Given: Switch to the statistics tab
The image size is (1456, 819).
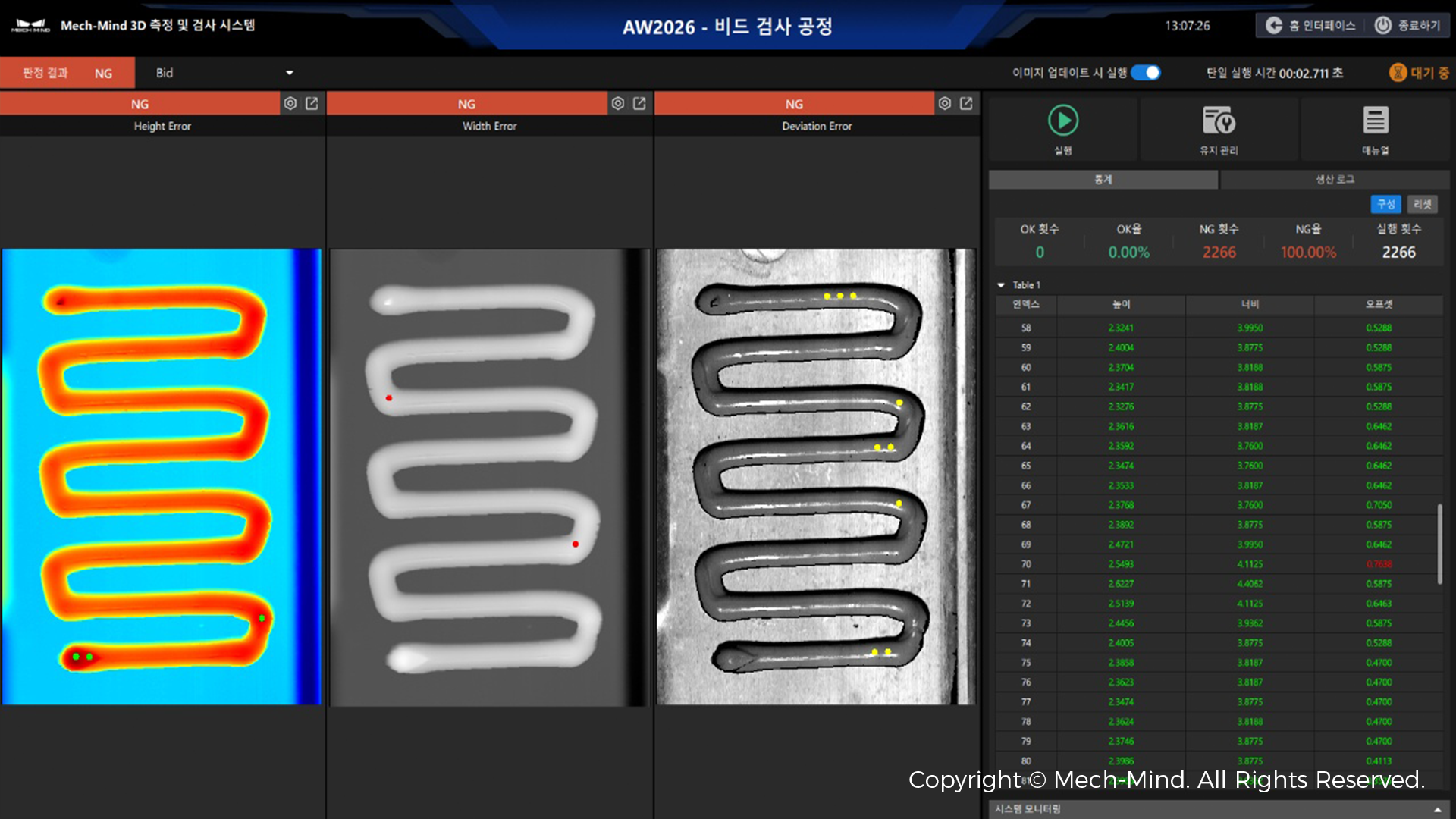Looking at the screenshot, I should [1103, 180].
